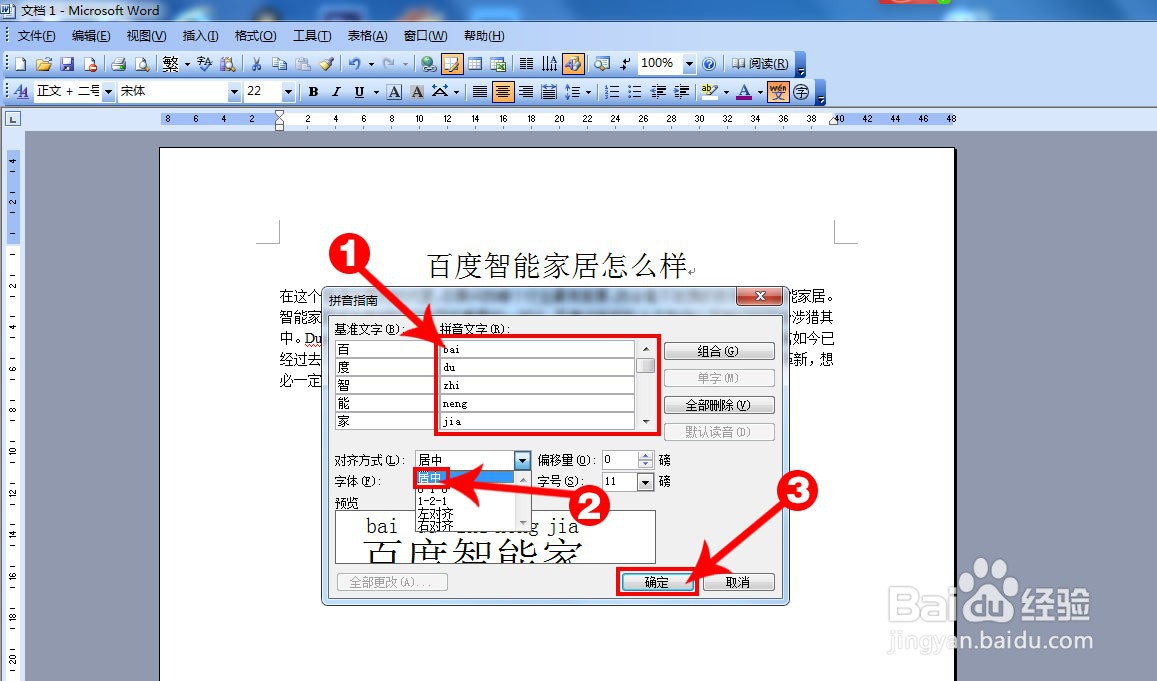Open an existing document
The height and width of the screenshot is (681, 1157).
coord(44,63)
